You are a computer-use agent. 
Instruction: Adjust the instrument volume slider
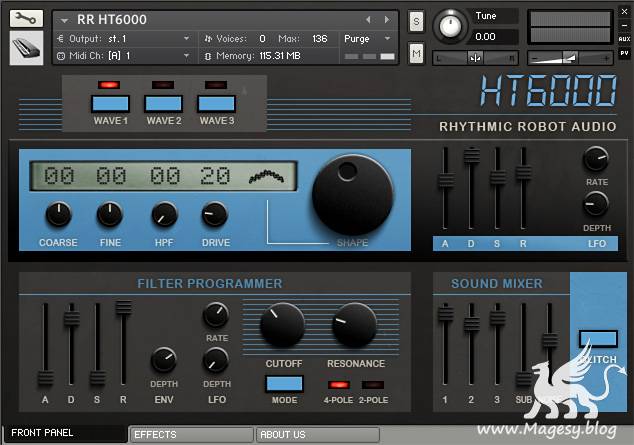570,59
